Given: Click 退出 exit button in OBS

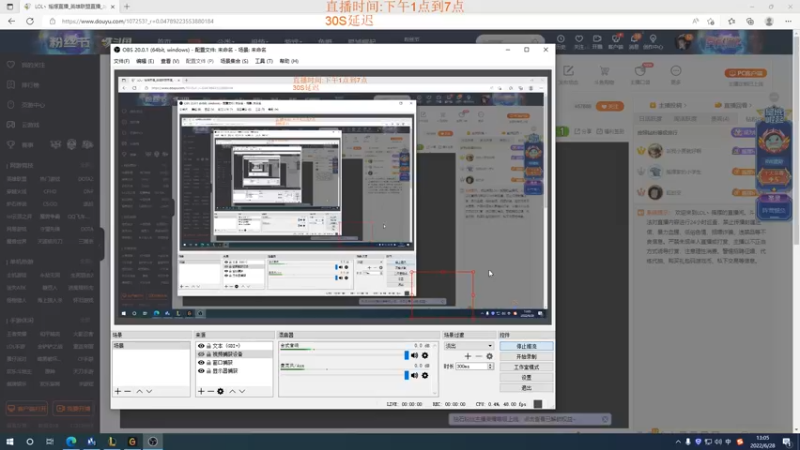Looking at the screenshot, I should point(526,388).
